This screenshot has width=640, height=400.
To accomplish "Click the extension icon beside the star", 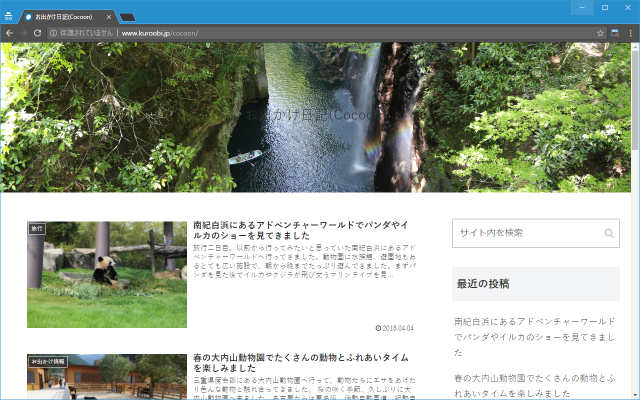I will tap(615, 33).
